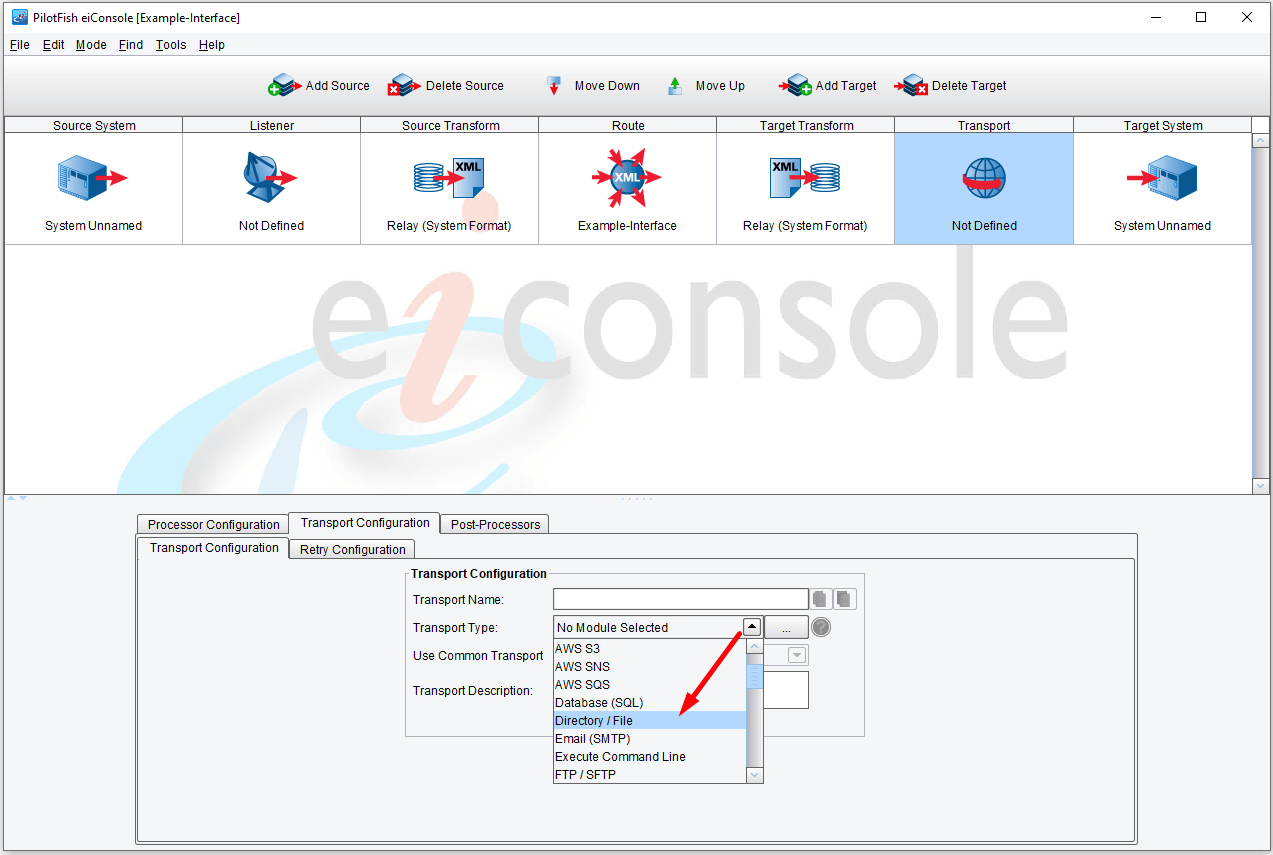Click the Add Target toolbar button

(x=828, y=86)
